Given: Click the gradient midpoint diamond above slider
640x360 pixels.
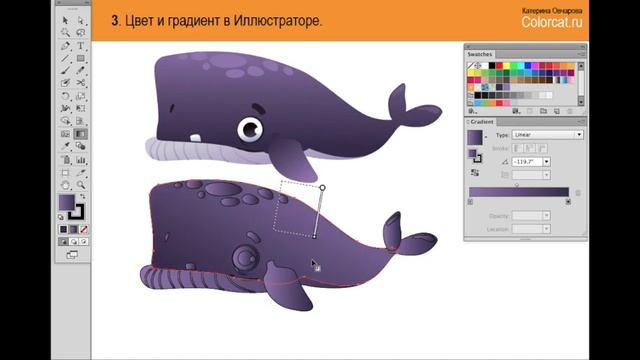Looking at the screenshot, I should coord(517,185).
